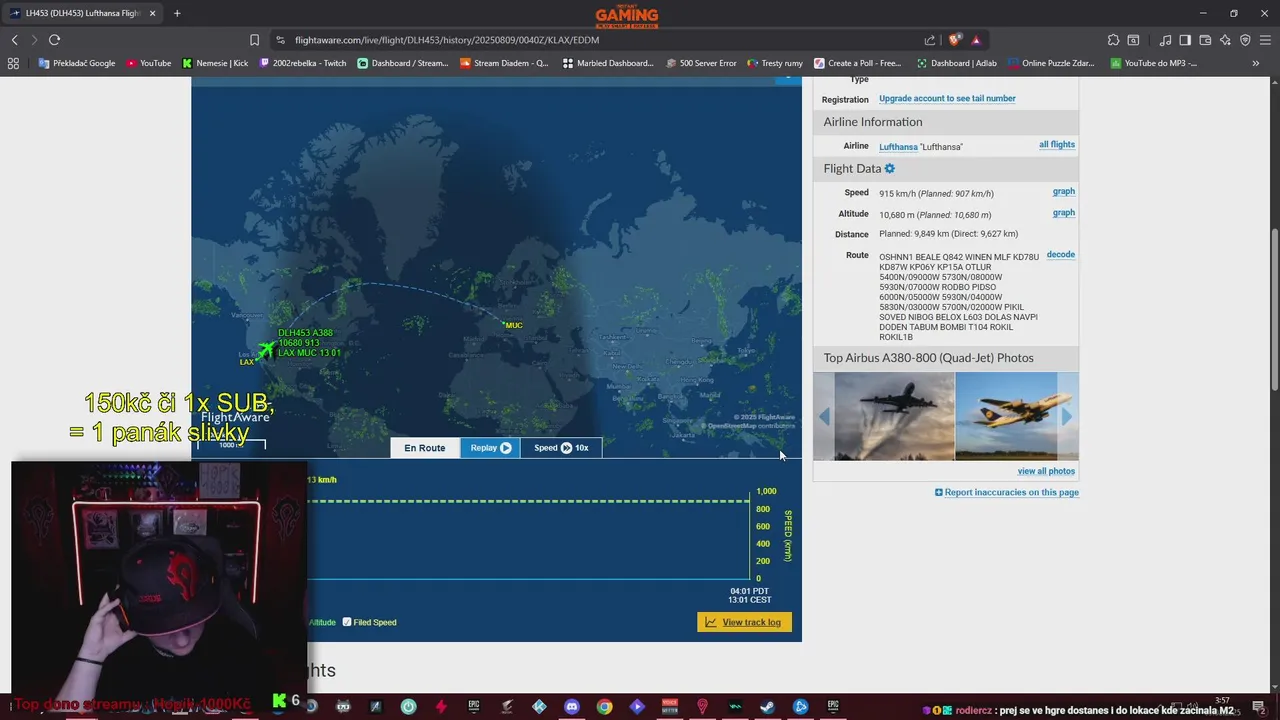Toggle the browser sidebar panel icon

[x=1185, y=40]
